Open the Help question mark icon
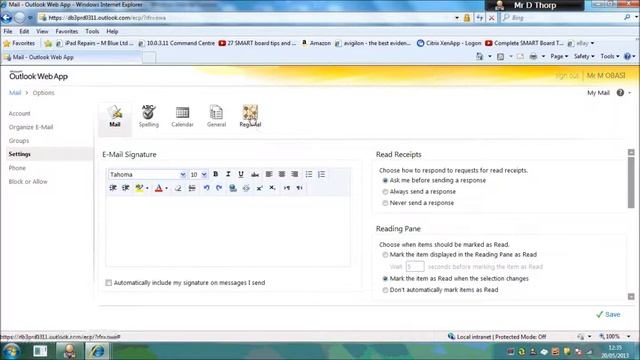The width and height of the screenshot is (640, 360). [620, 93]
